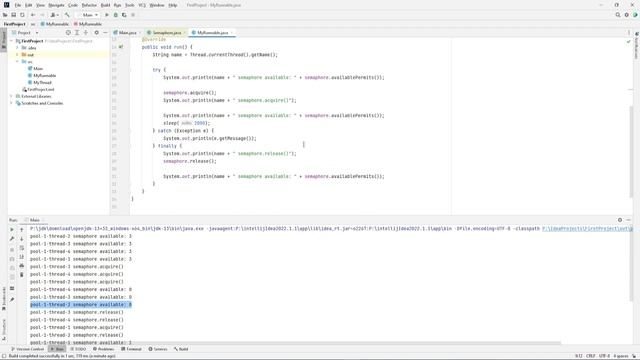Viewport: 640px width, 360px height.
Task: Open the Problems tool window button
Action: tap(104, 349)
